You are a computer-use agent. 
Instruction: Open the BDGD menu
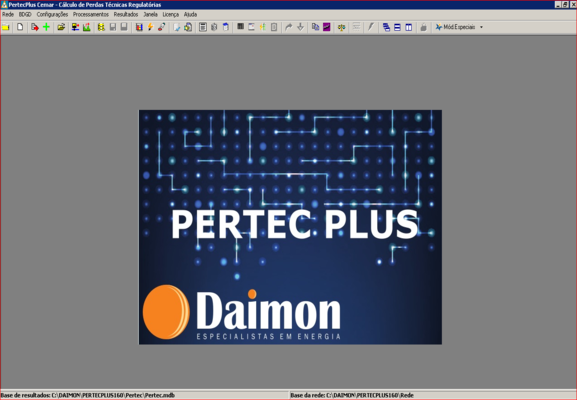pos(25,15)
